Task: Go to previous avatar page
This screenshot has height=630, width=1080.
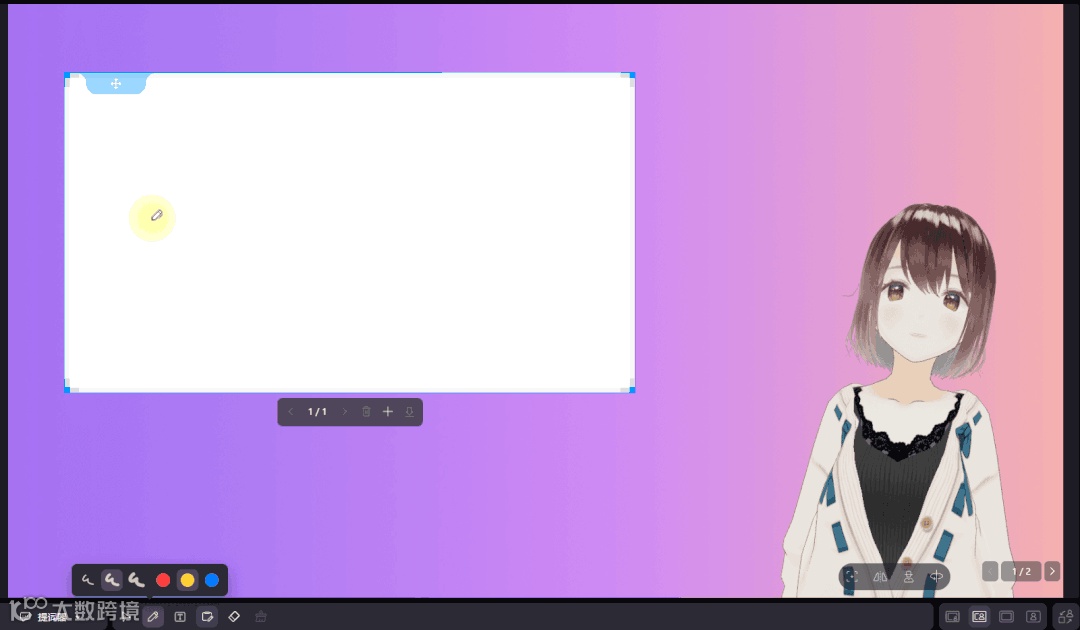Action: pyautogui.click(x=990, y=571)
